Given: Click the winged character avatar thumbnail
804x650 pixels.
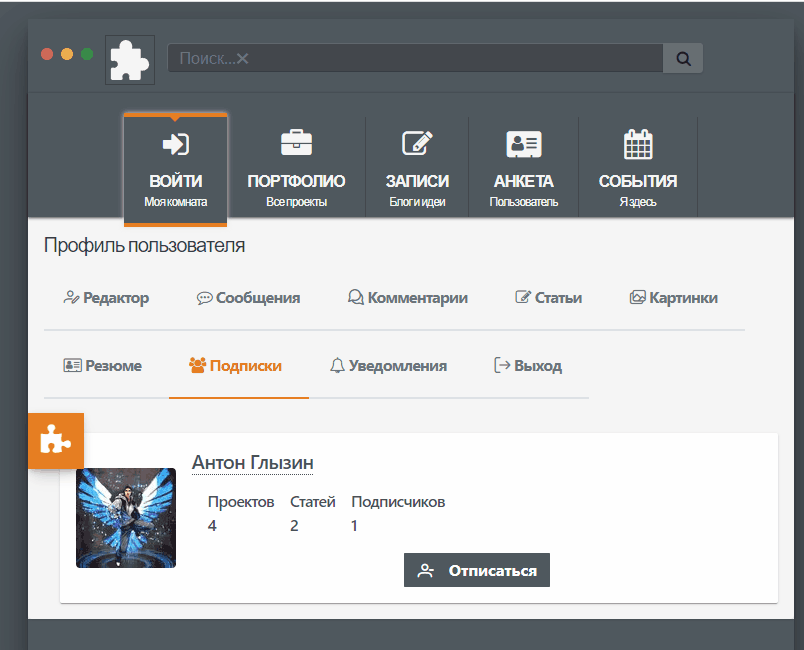Looking at the screenshot, I should (x=126, y=518).
